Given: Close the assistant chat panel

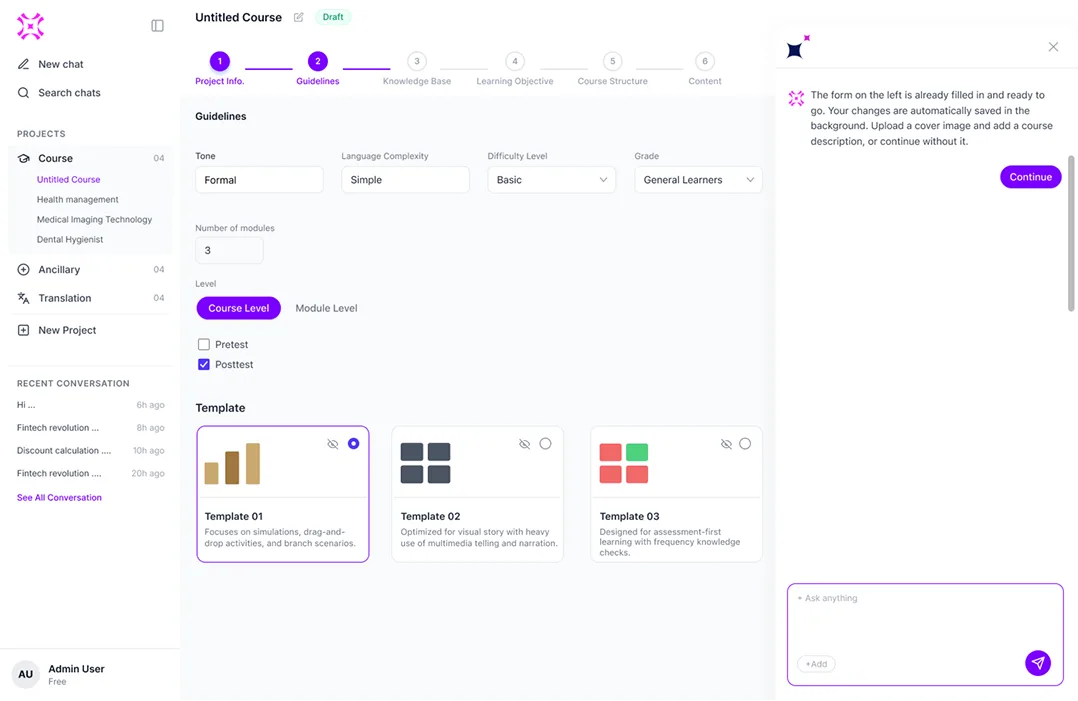Looking at the screenshot, I should (1053, 47).
